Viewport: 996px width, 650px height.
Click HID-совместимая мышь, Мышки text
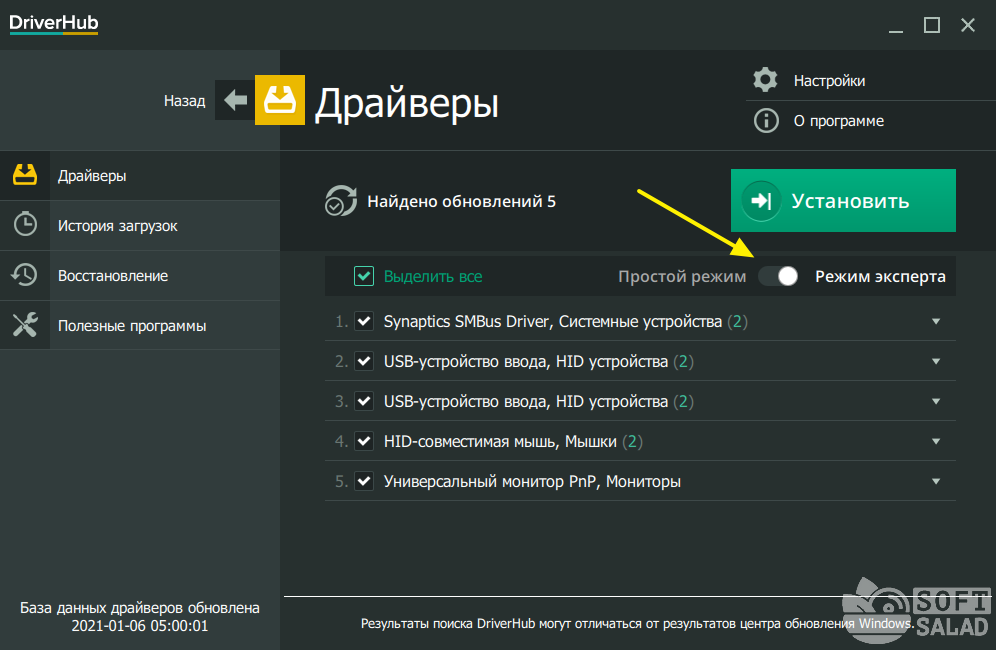pos(513,442)
